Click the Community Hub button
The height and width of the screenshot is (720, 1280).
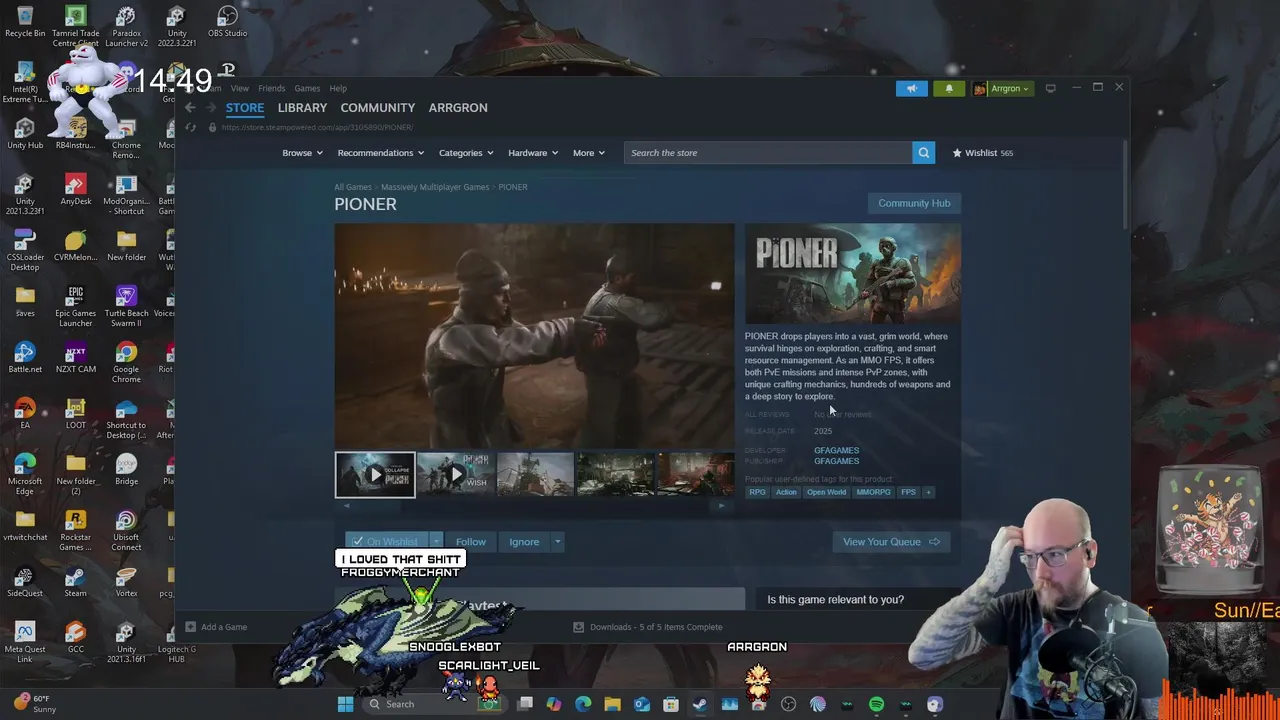(x=914, y=203)
